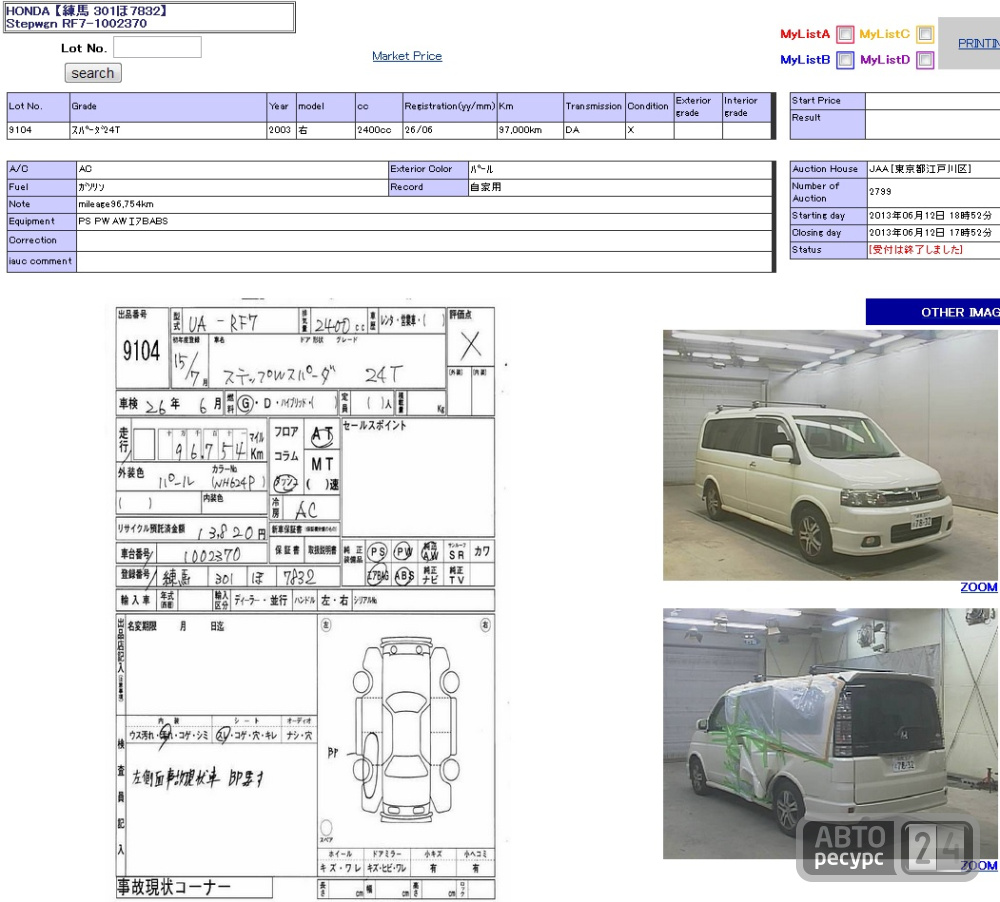The height and width of the screenshot is (902, 1000).
Task: Select record value 自家用
Action: 485,187
